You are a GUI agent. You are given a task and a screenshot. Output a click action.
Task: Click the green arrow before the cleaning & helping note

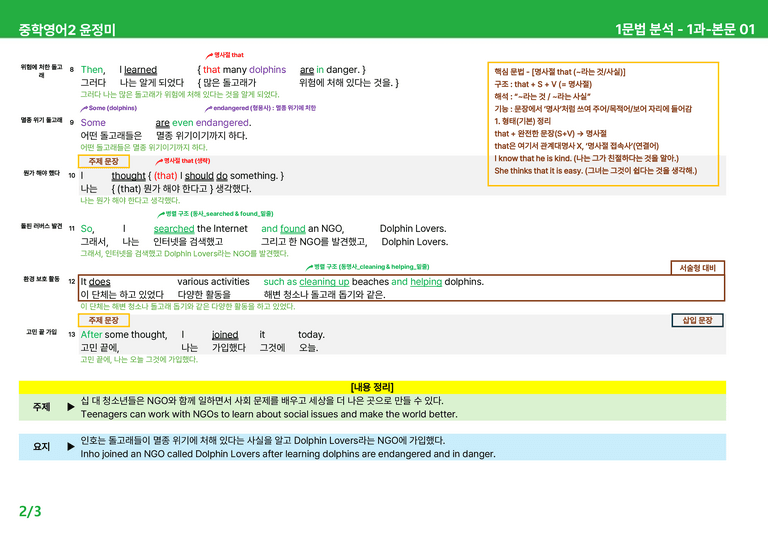[x=310, y=267]
